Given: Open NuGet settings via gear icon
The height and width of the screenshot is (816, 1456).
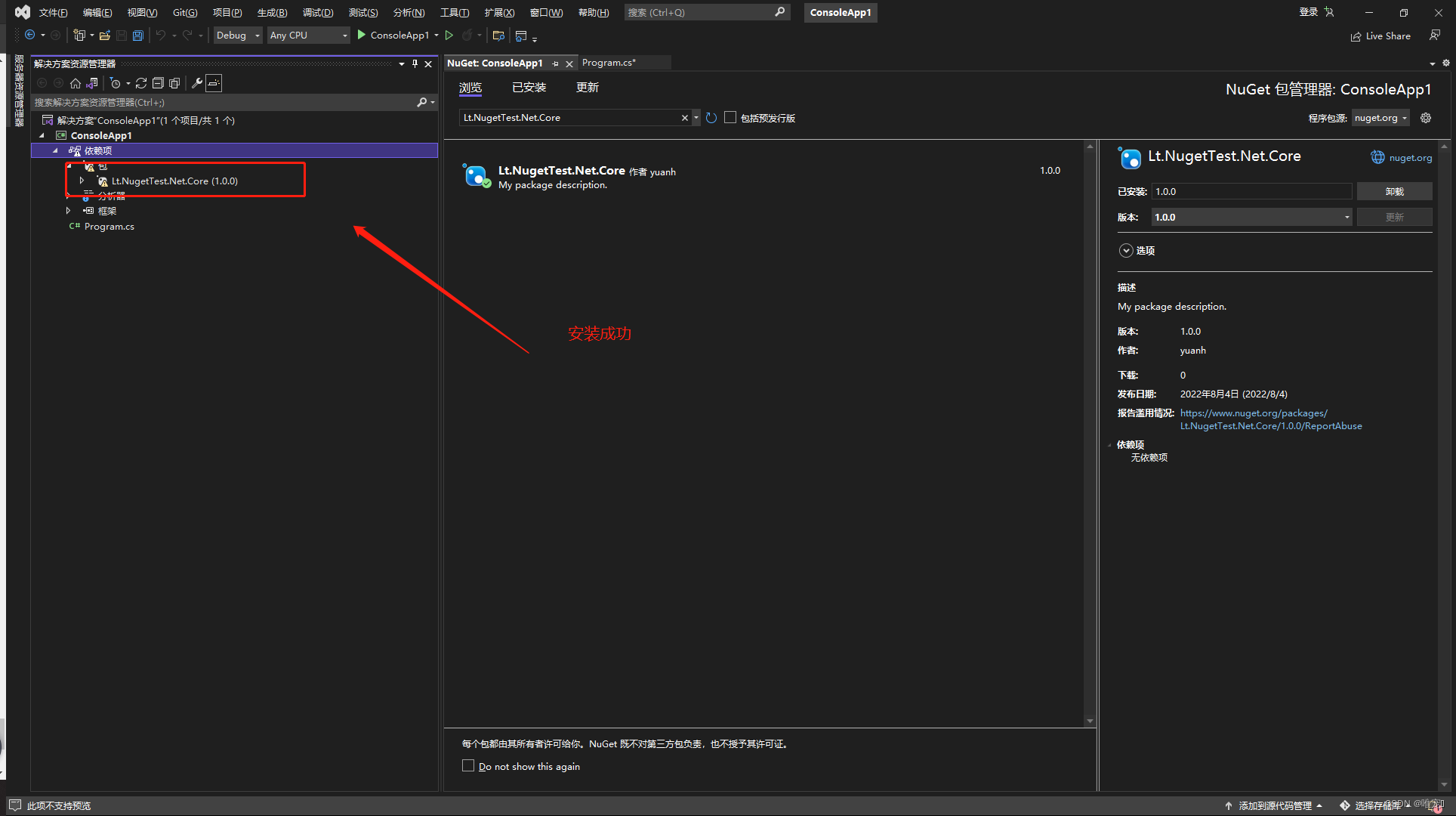Looking at the screenshot, I should 1426,118.
